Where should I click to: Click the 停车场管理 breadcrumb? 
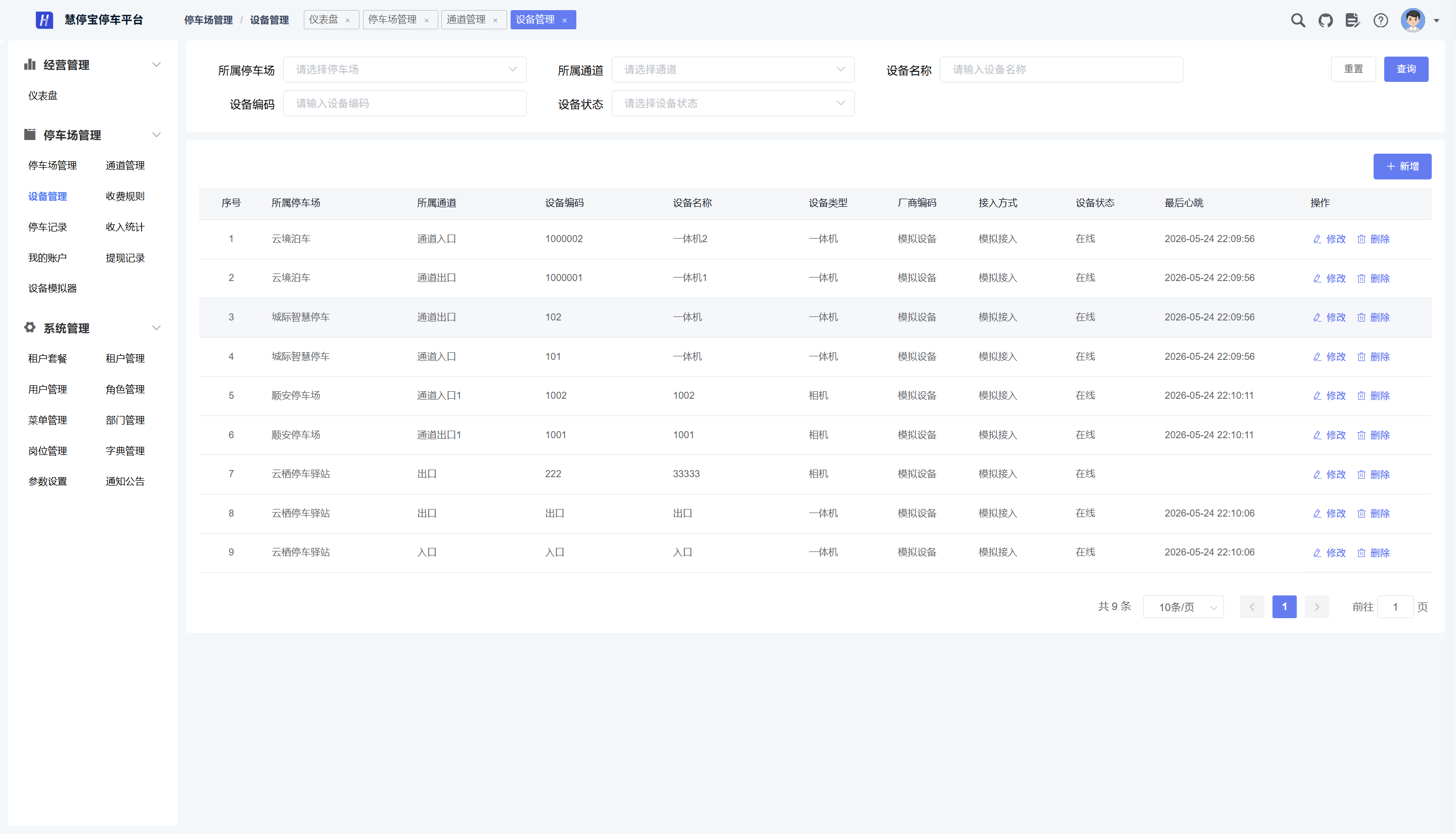(208, 20)
